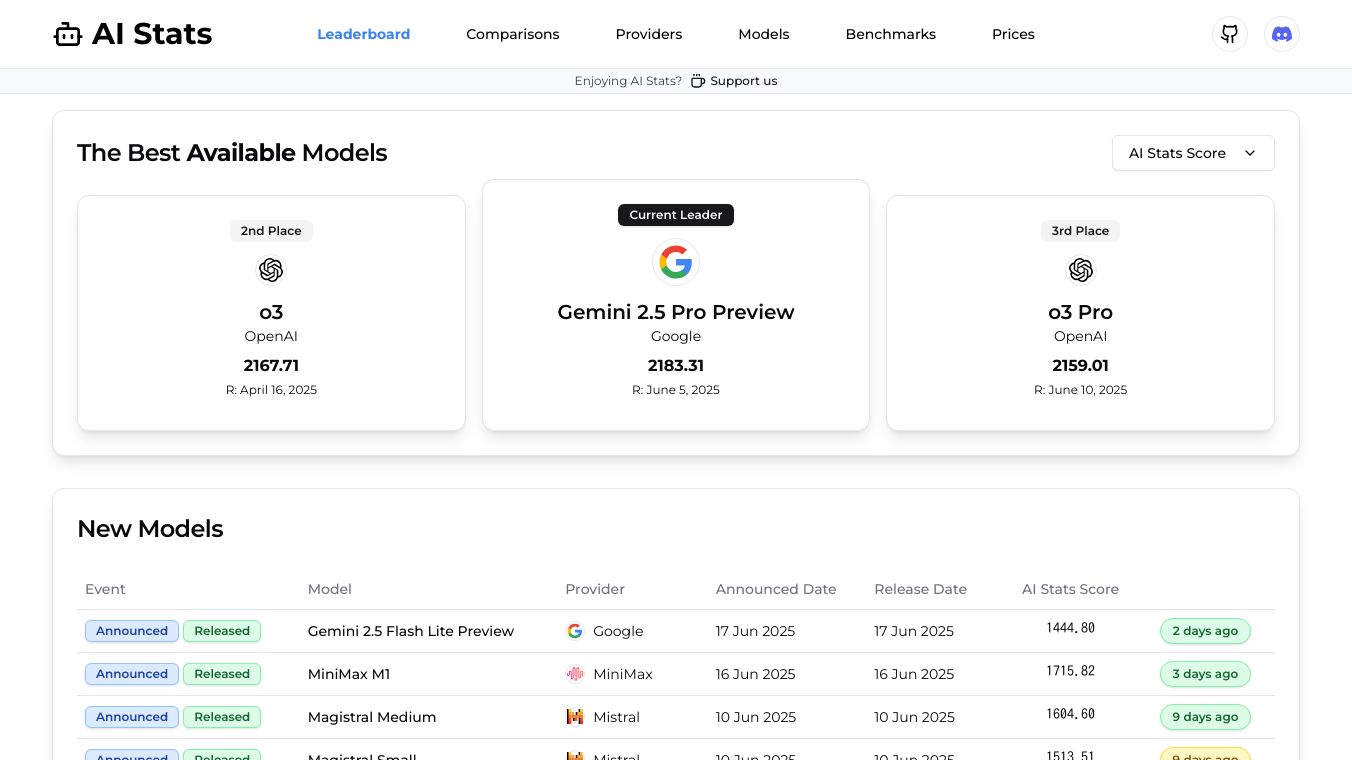Click the OpenAI logo on the o3 Pro card
1352x760 pixels.
1080,270
